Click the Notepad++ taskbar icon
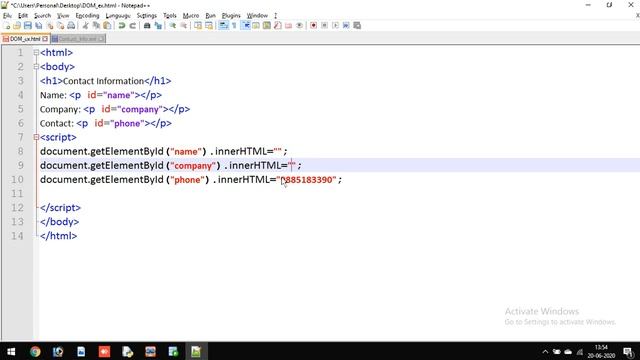The image size is (640, 360). pos(196,351)
